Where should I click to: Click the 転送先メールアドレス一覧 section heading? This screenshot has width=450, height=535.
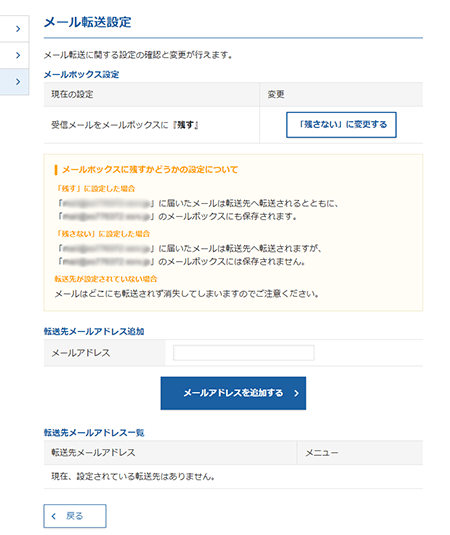tap(94, 433)
